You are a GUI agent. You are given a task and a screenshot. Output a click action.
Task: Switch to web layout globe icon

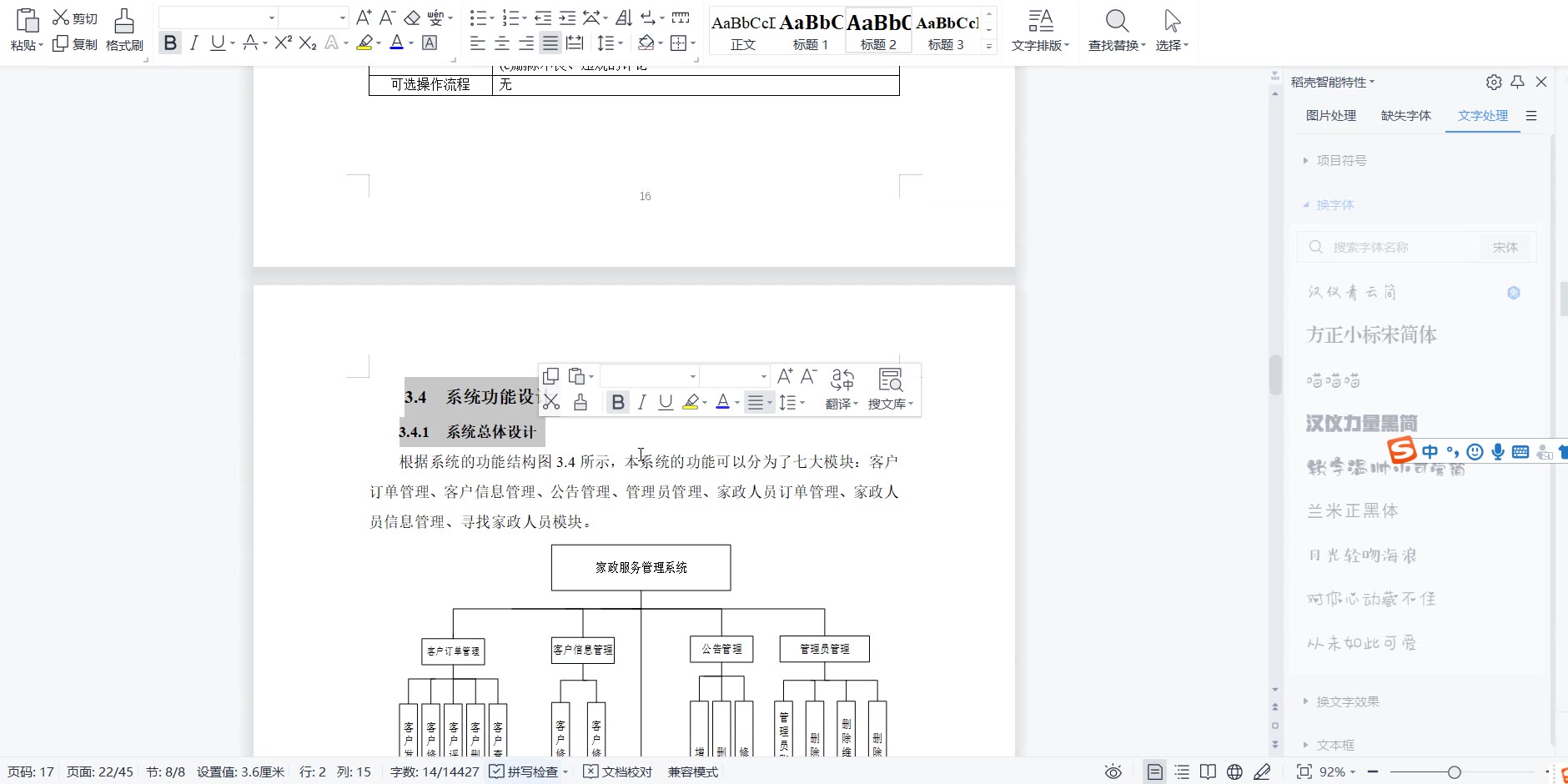[x=1234, y=772]
